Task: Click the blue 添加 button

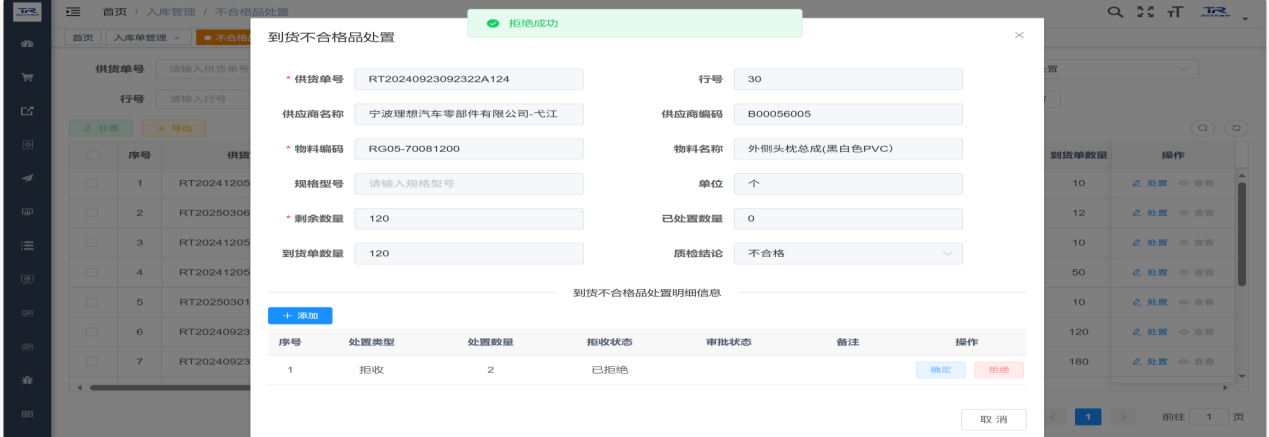Action: (300, 315)
